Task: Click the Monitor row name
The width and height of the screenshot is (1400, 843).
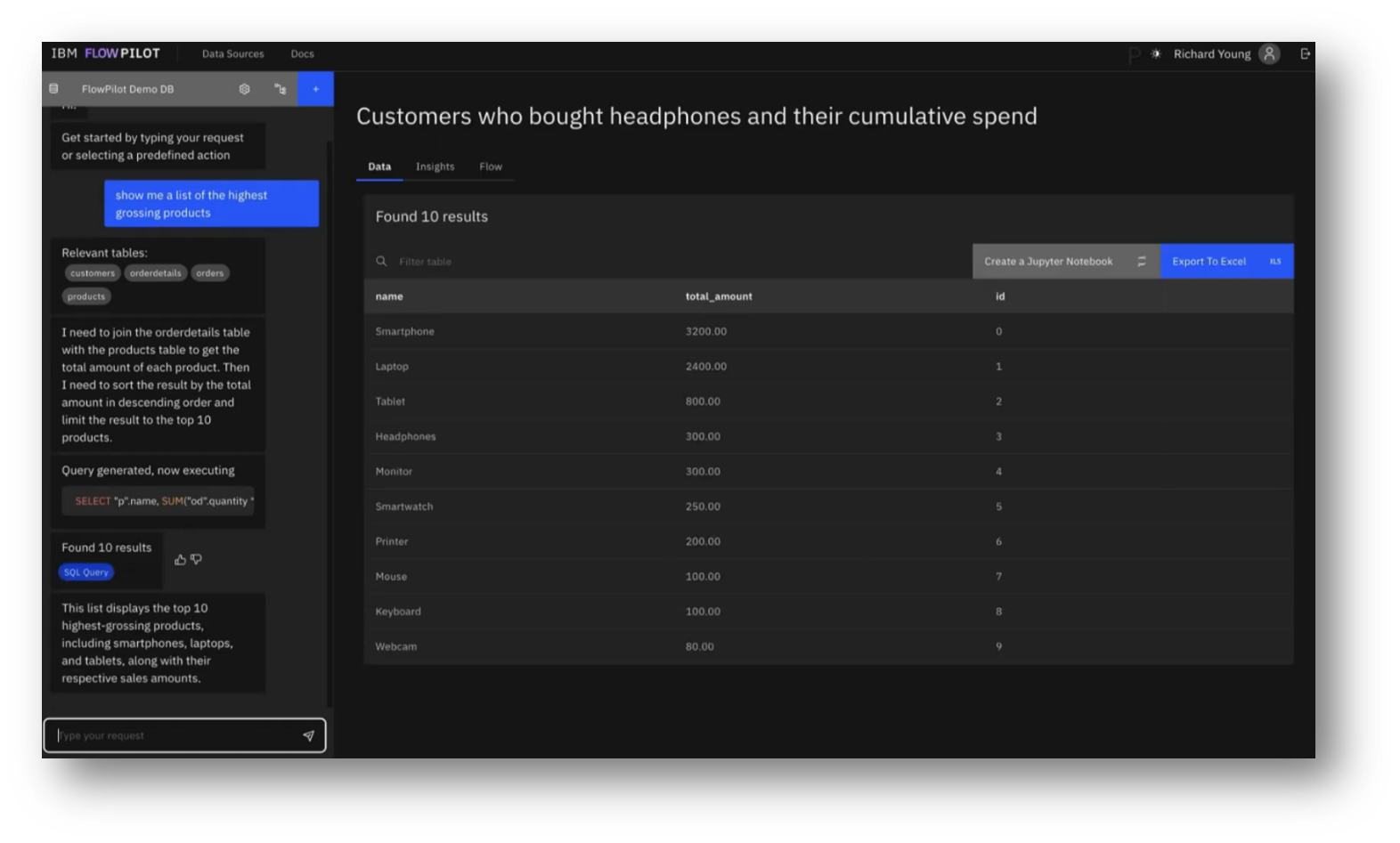Action: 394,472
